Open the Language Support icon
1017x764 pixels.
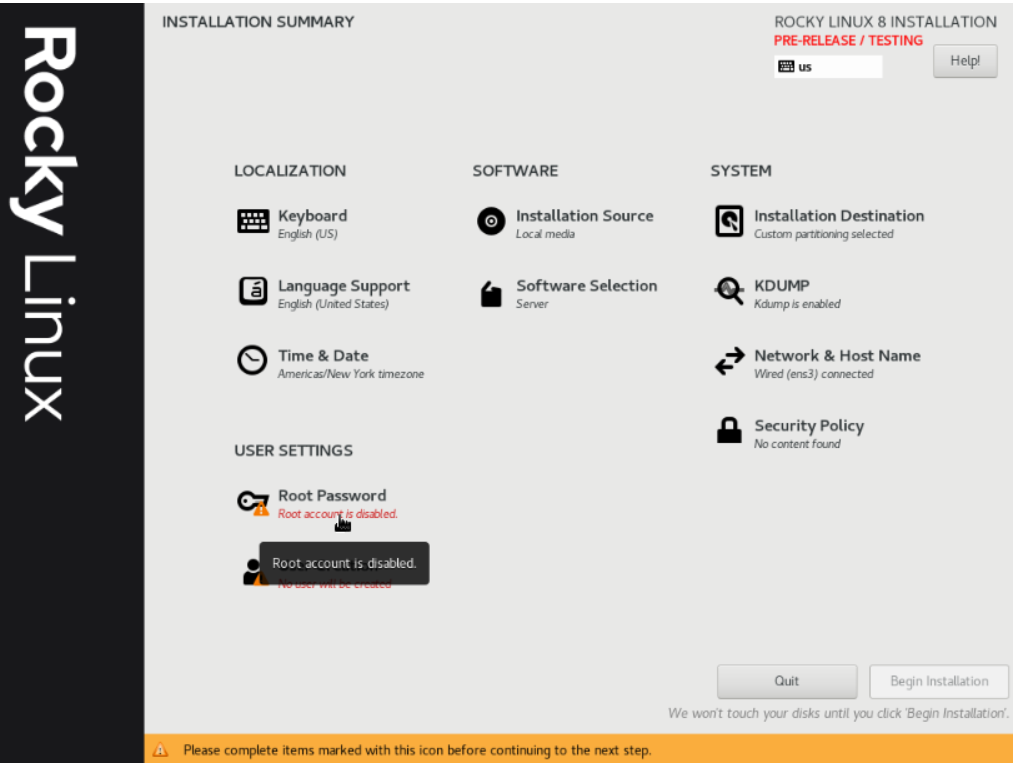click(253, 291)
